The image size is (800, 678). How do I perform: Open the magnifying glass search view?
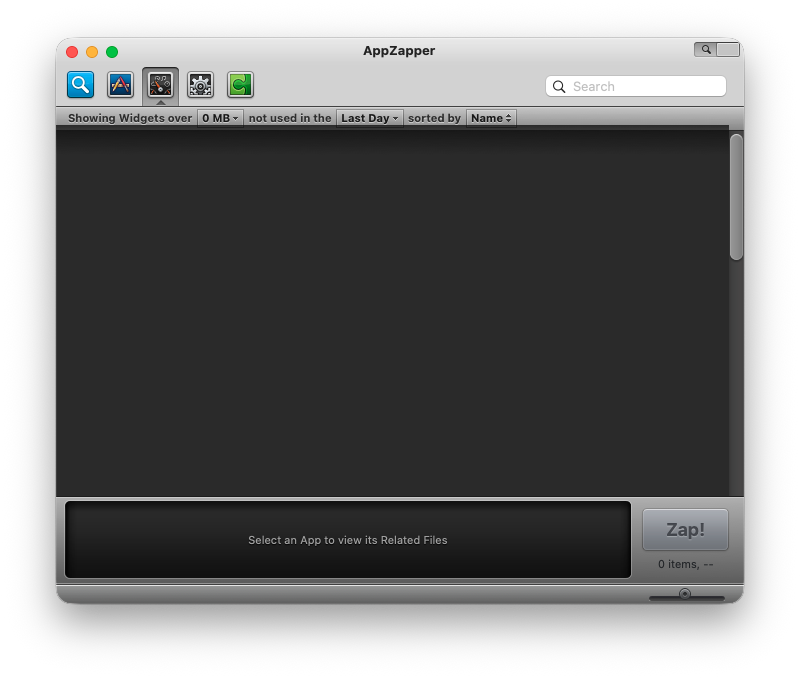pyautogui.click(x=81, y=84)
